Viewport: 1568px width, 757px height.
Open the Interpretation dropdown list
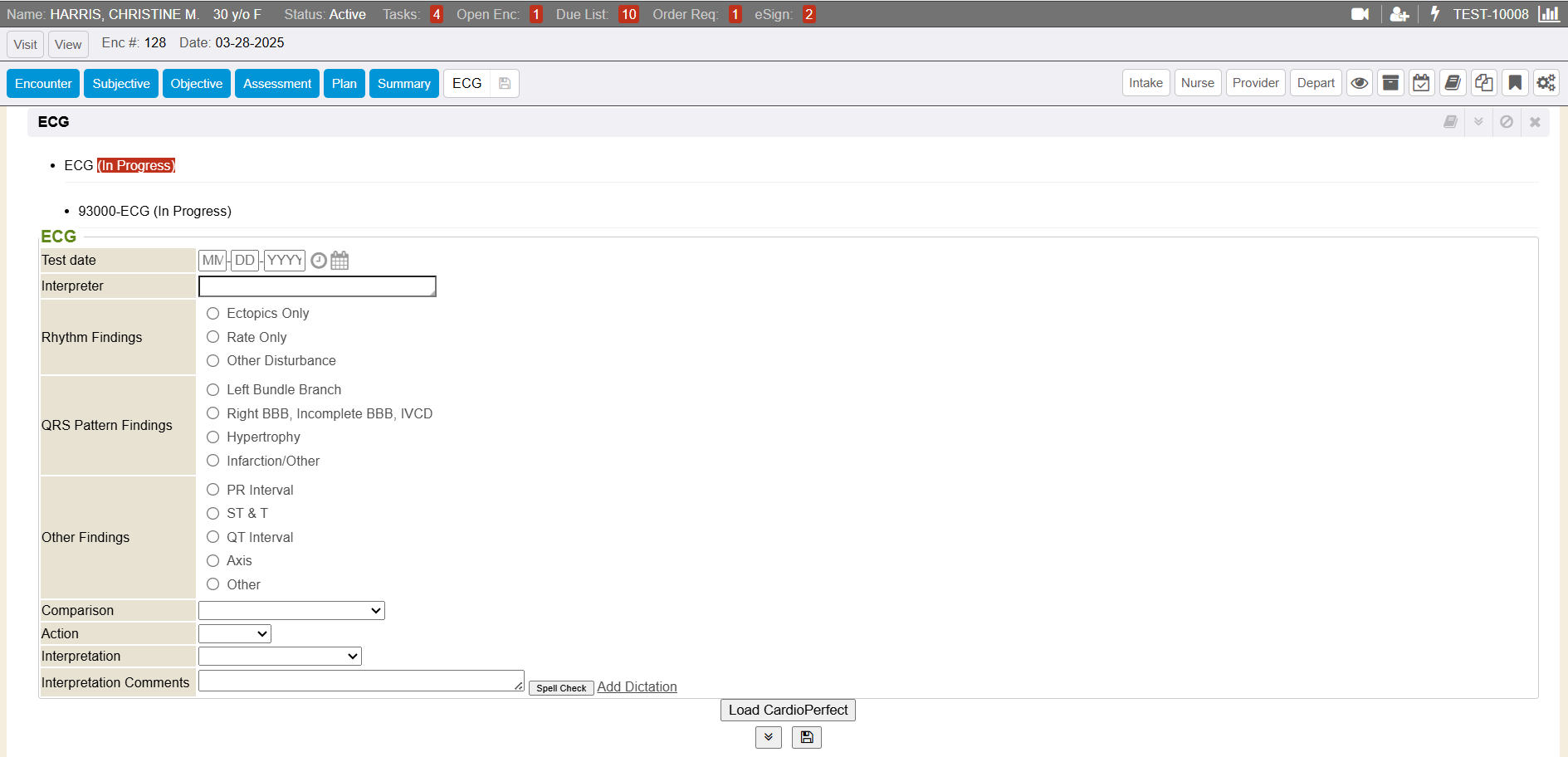click(280, 657)
